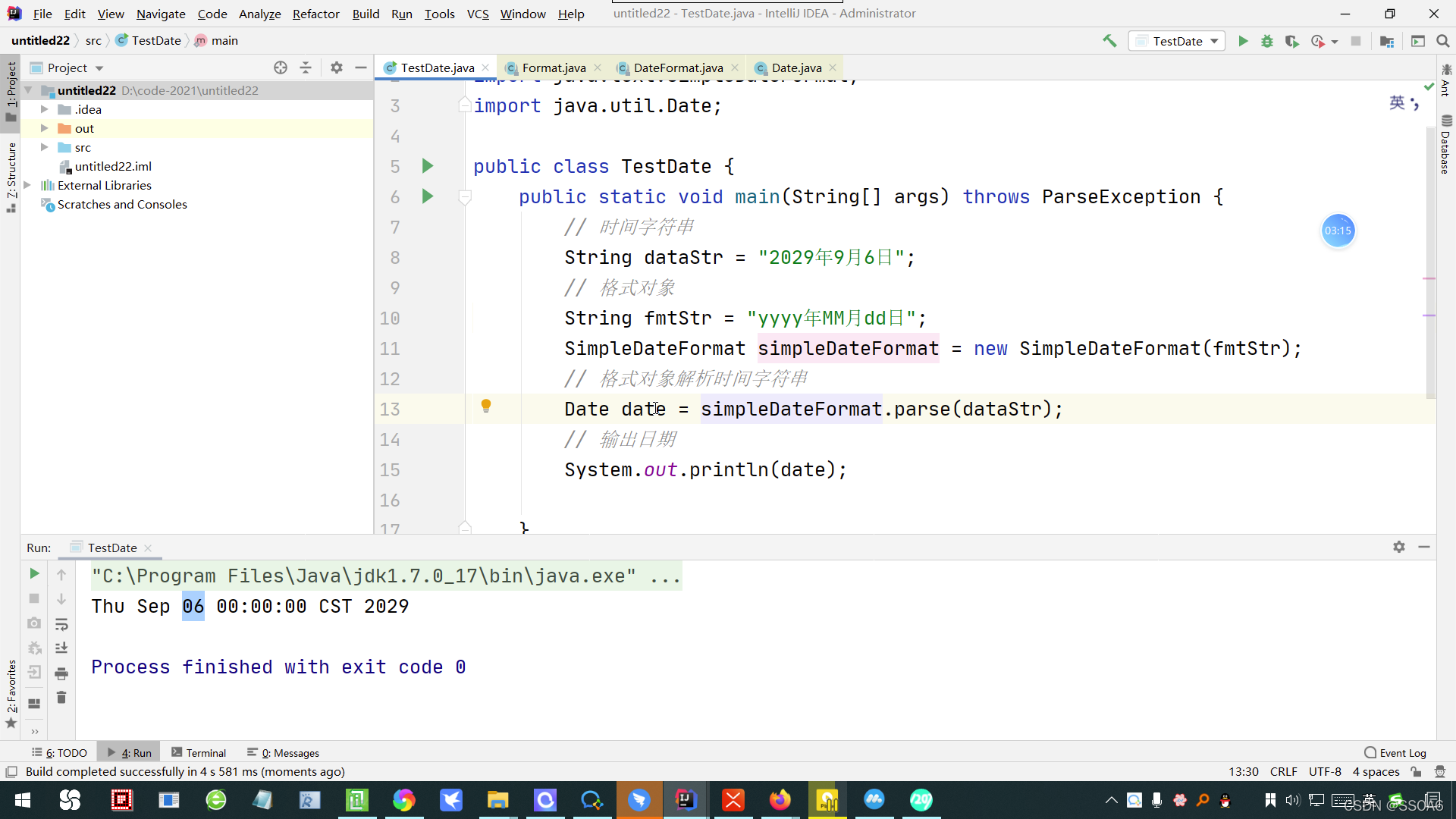Open the Terminal tool window
1456x819 pixels.
(199, 753)
